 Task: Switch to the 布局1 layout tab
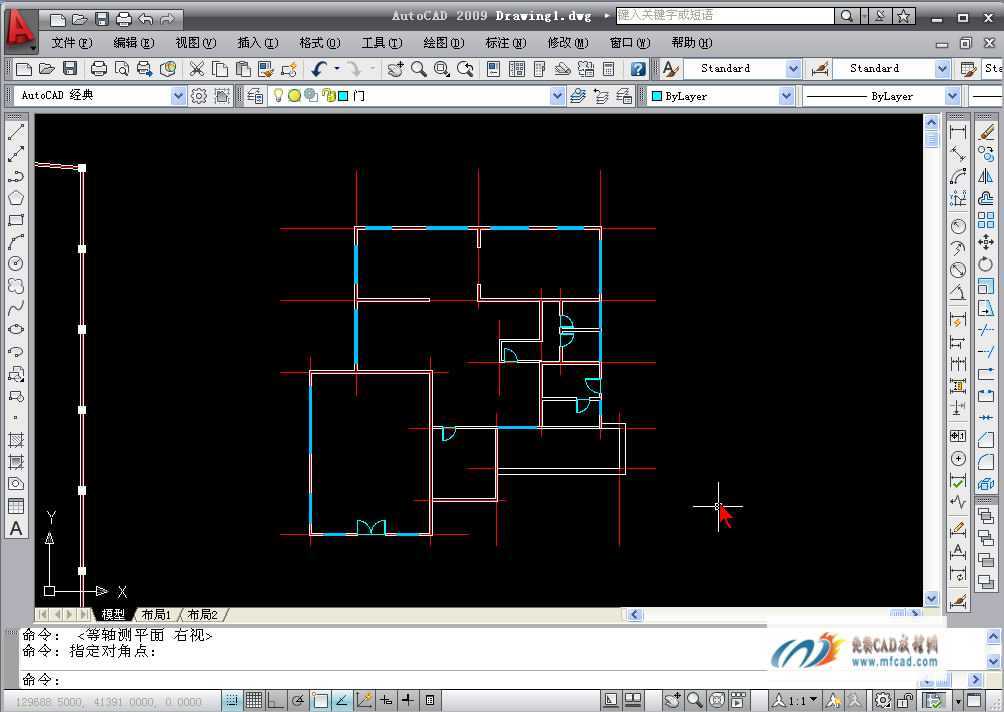[156, 614]
